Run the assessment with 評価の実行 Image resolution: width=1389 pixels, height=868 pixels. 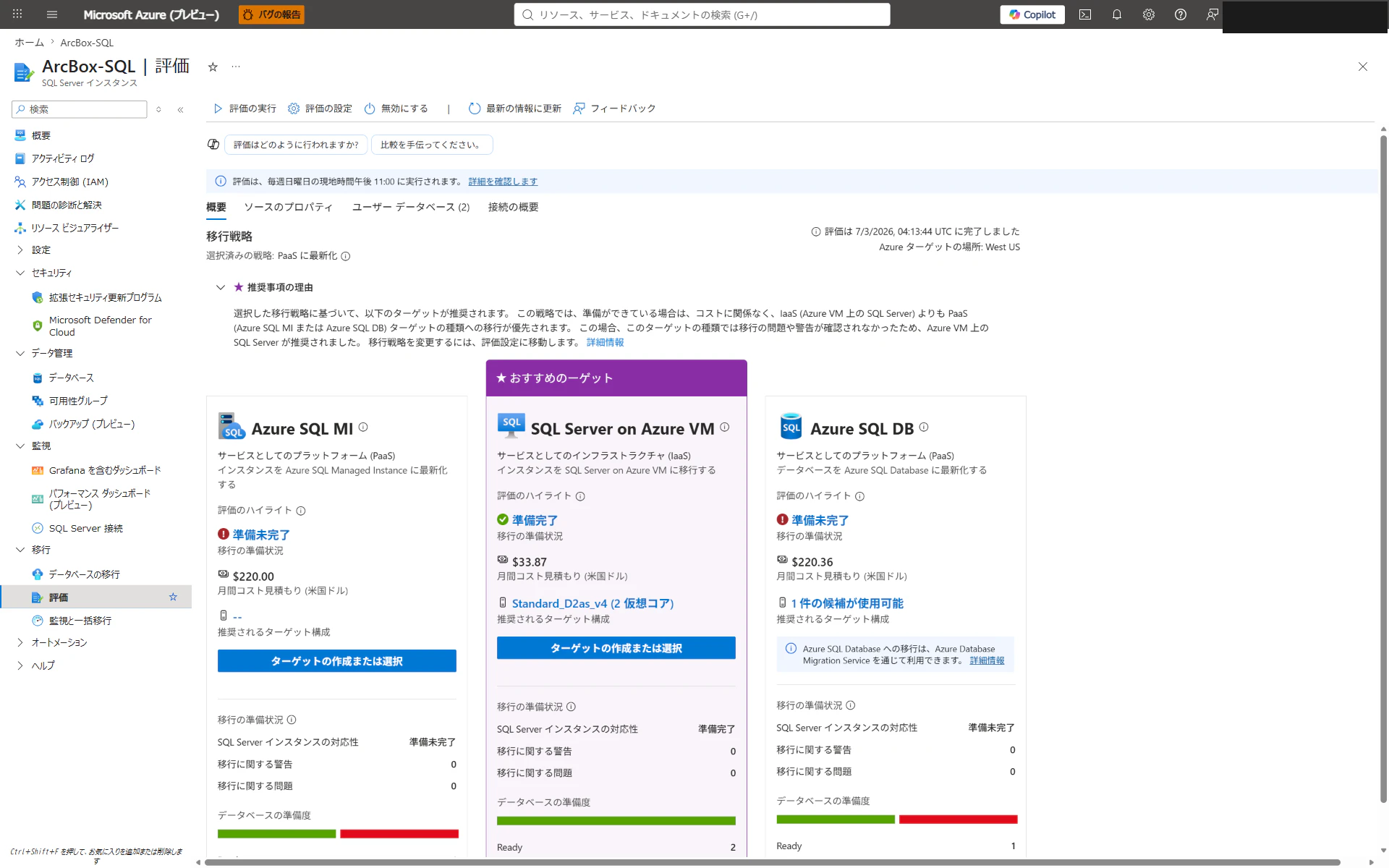click(245, 109)
